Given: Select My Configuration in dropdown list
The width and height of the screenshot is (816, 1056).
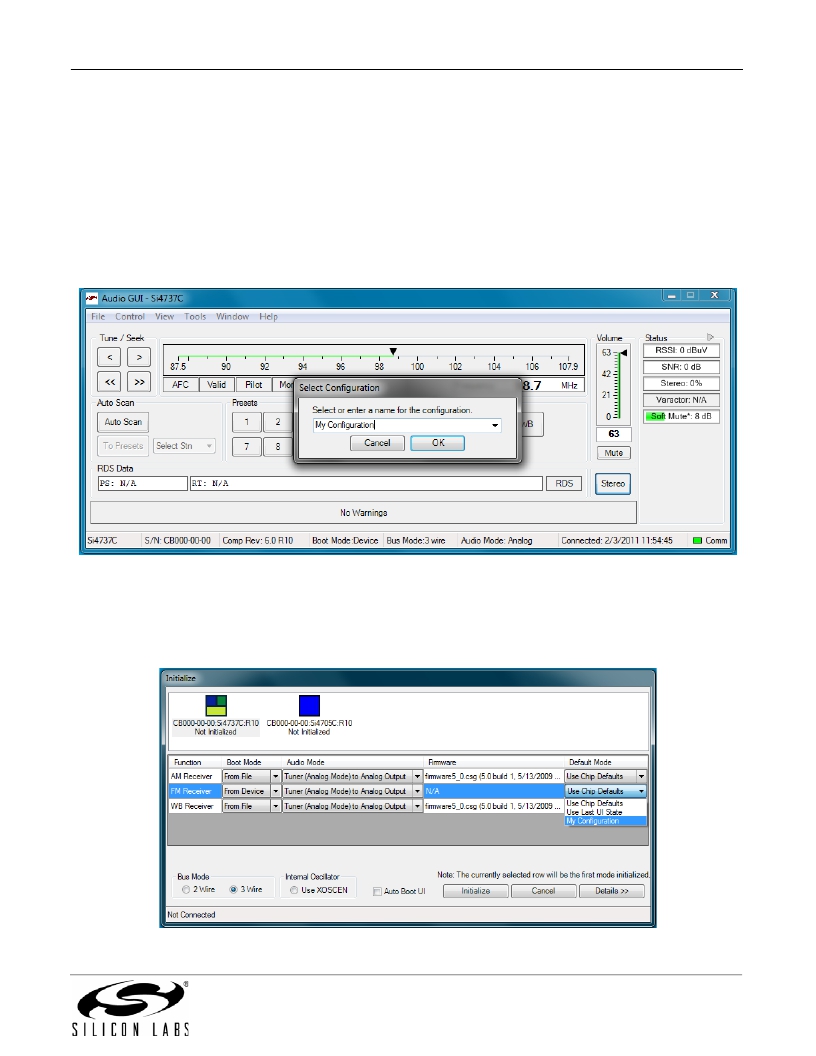Looking at the screenshot, I should tap(605, 821).
